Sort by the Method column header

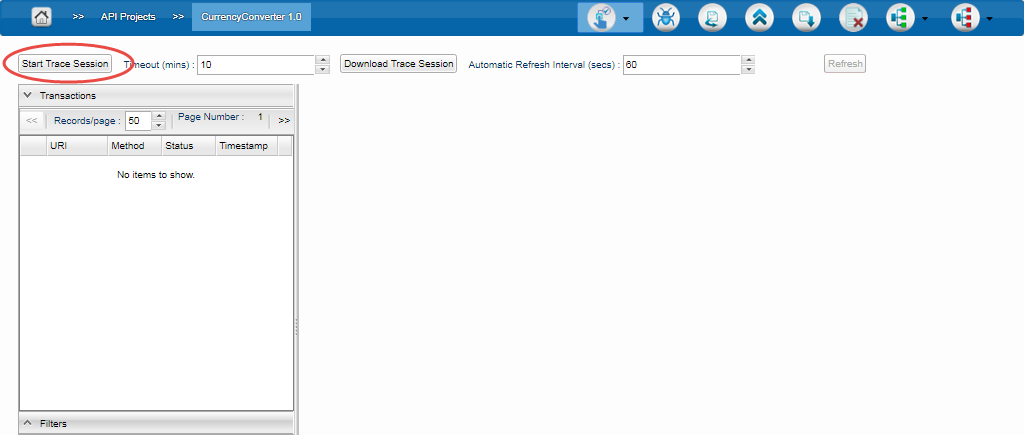click(x=135, y=146)
